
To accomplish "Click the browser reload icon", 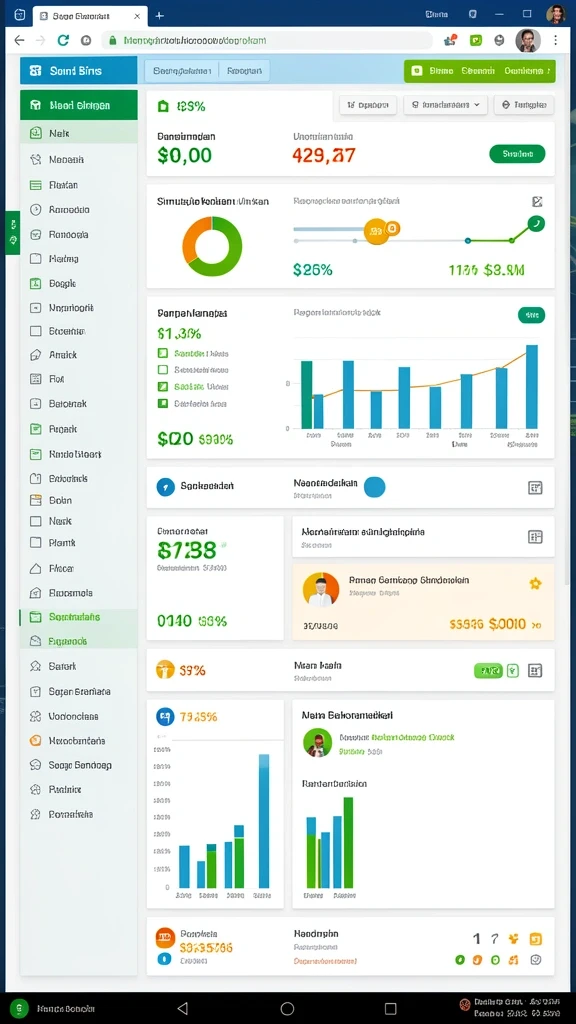I will (x=63, y=40).
